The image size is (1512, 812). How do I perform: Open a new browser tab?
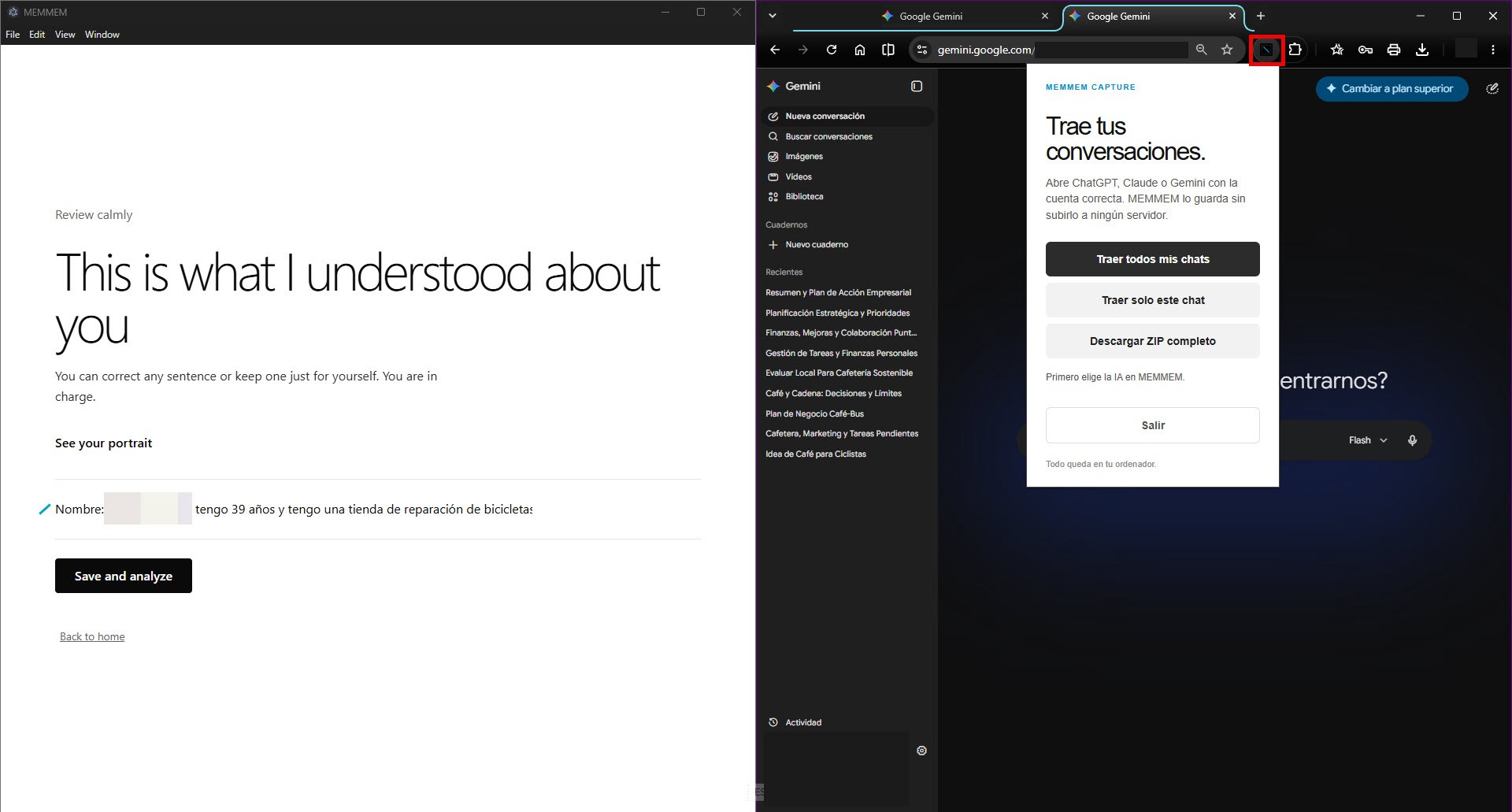coord(1261,16)
